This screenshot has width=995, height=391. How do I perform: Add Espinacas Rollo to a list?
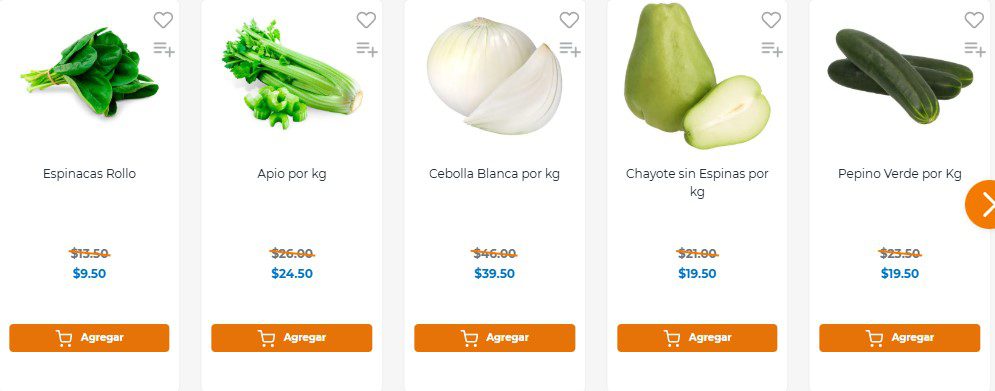point(164,49)
